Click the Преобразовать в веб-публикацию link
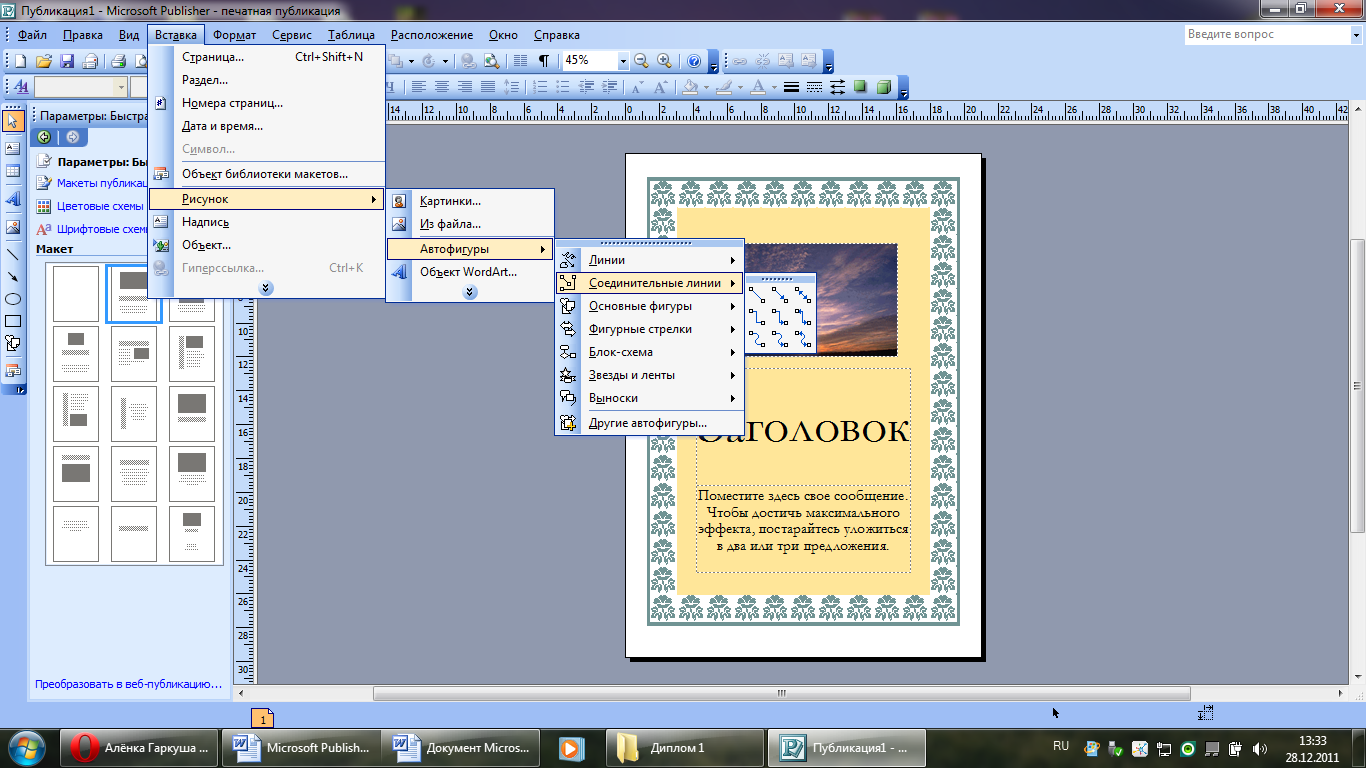This screenshot has height=768, width=1366. [128, 684]
